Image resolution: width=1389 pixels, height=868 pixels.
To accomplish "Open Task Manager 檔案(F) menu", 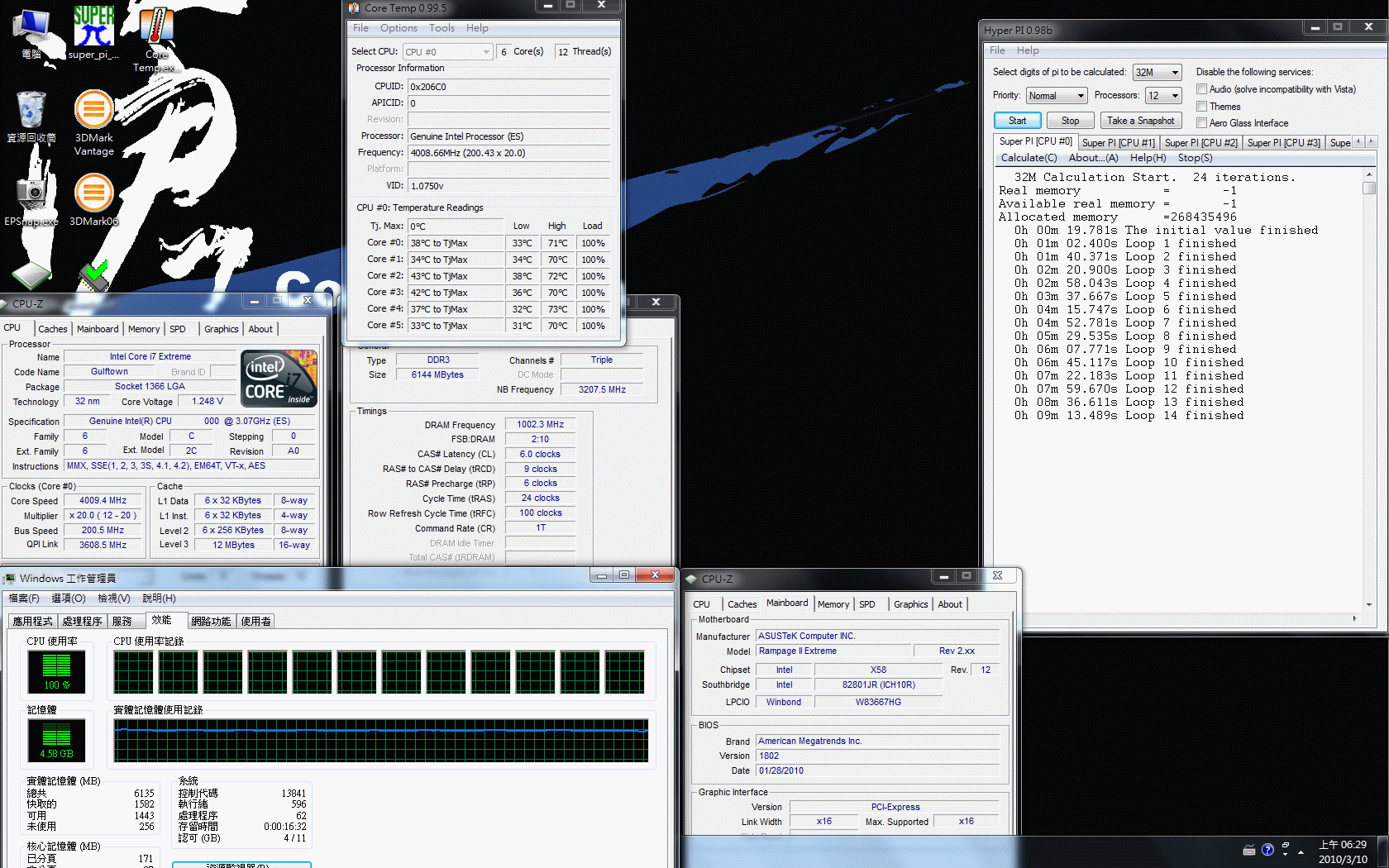I will coord(24,599).
